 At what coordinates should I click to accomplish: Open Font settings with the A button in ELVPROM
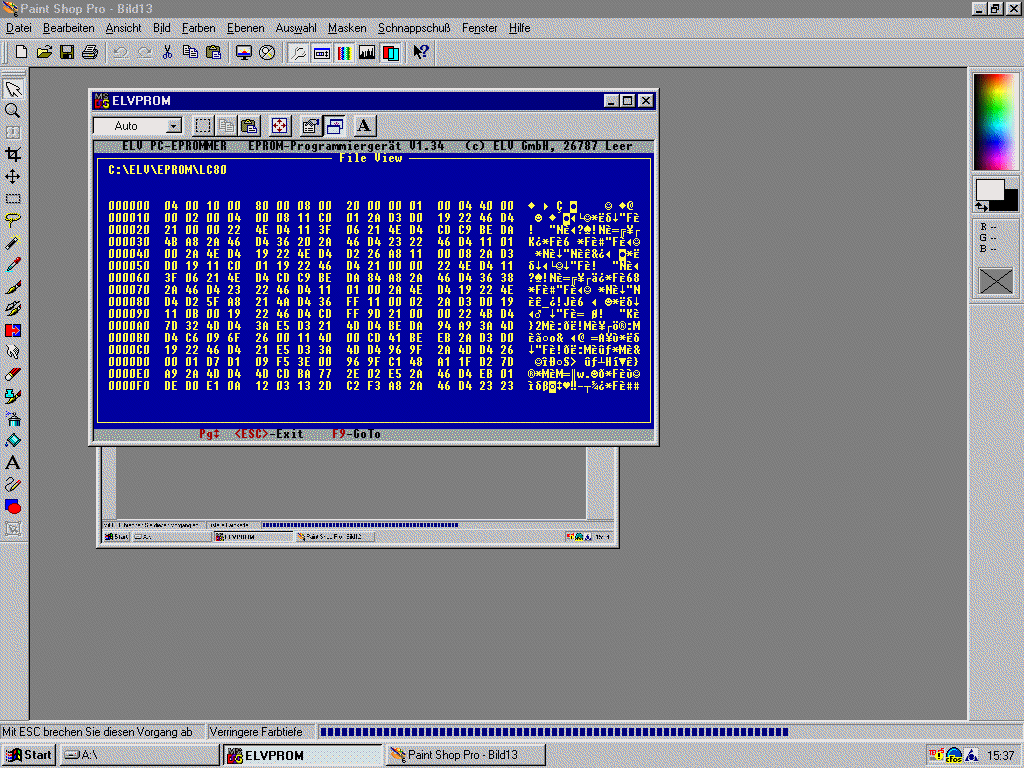point(364,125)
